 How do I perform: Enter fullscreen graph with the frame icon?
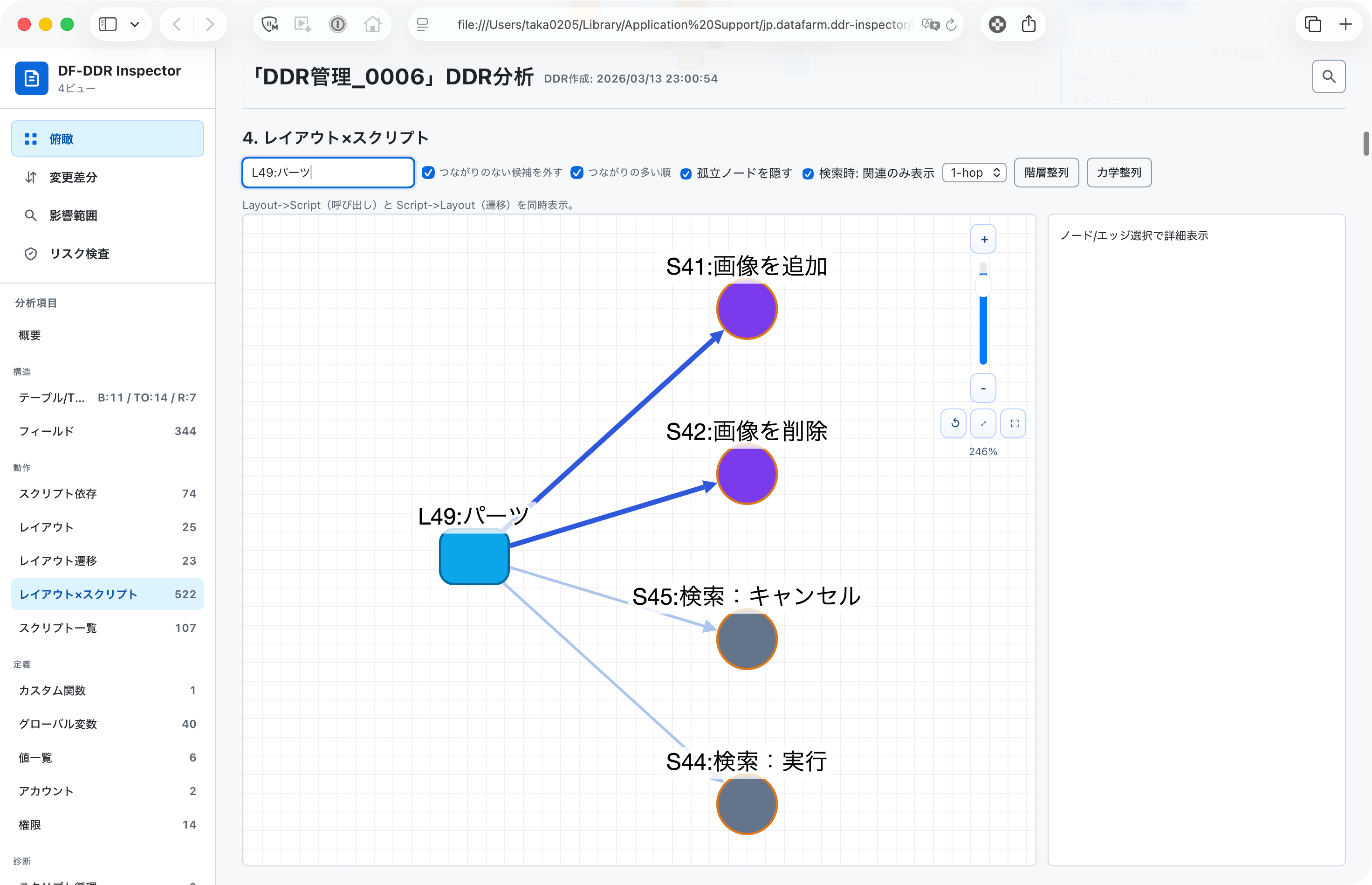click(x=1014, y=423)
